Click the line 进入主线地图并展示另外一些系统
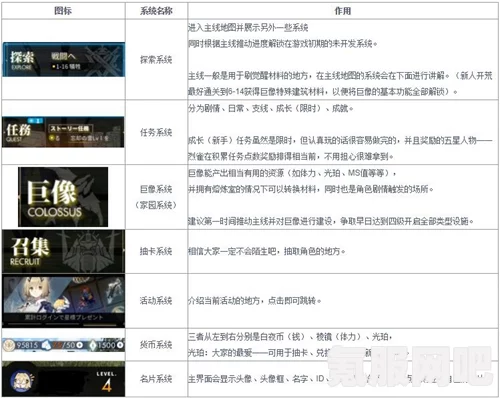The image size is (500, 398). [248, 27]
